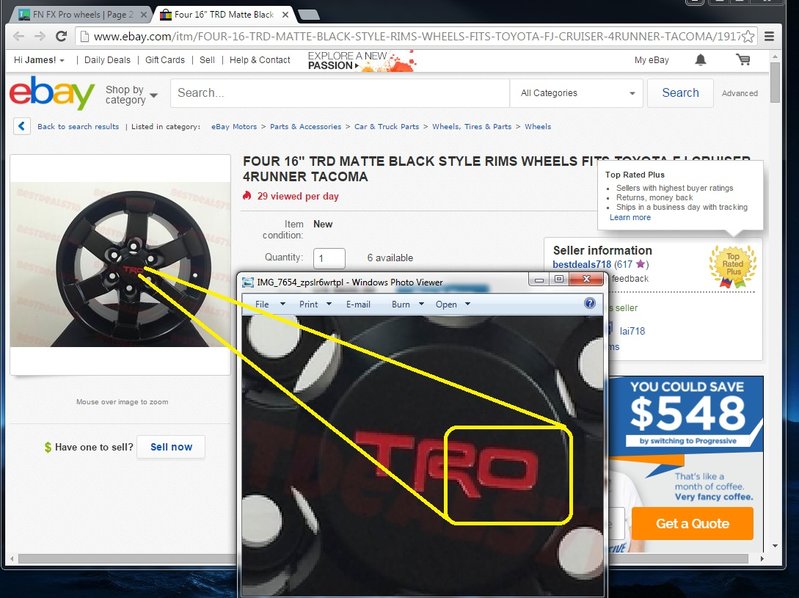Open a new Chrome tab
799x598 pixels.
tap(309, 15)
